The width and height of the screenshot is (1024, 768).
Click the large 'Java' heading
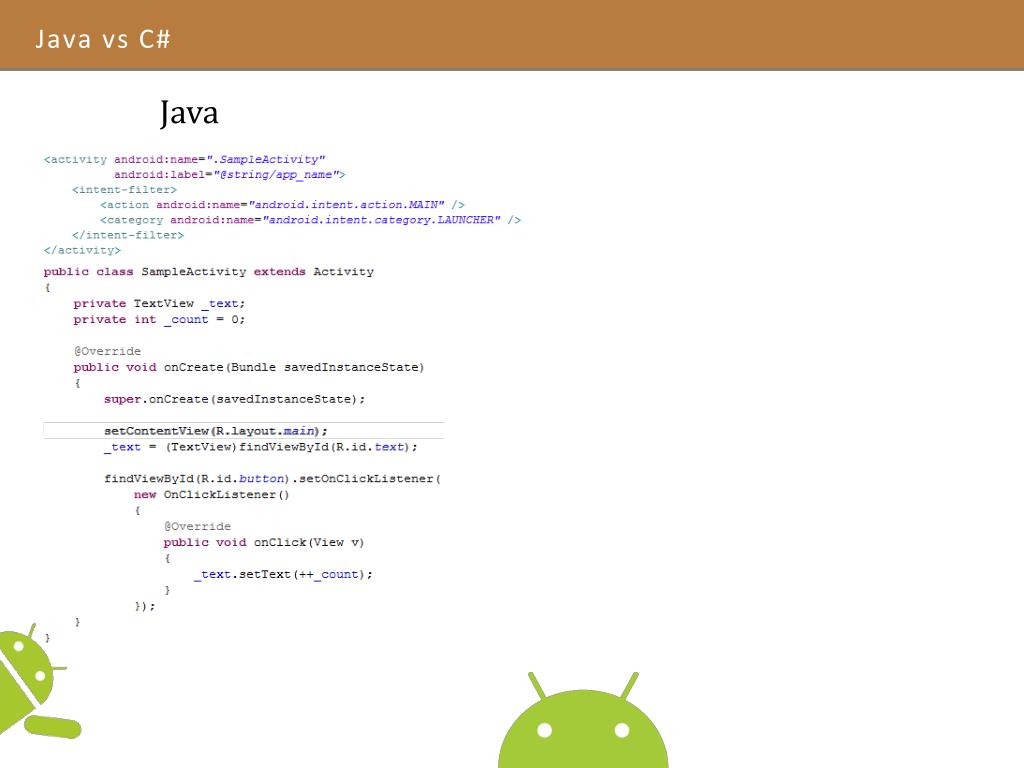click(x=189, y=114)
